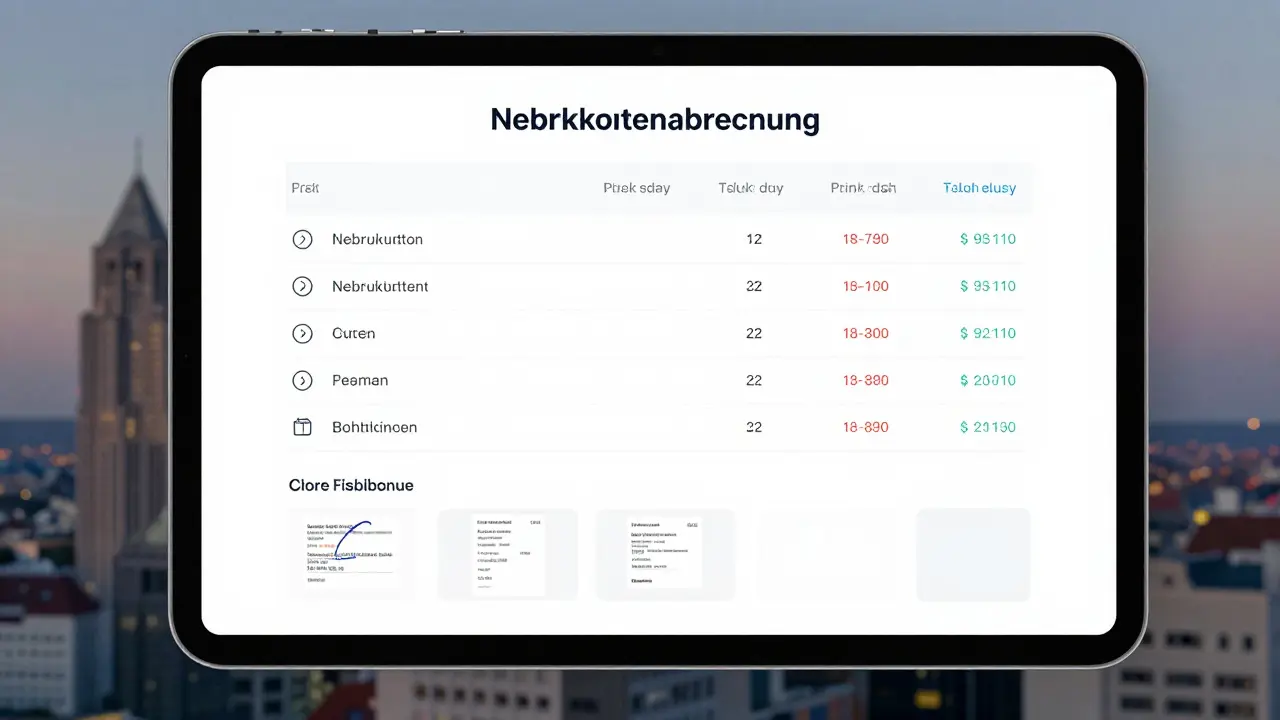Screen dimensions: 1280x720
Task: Expand the Pesman row
Action: pos(302,380)
